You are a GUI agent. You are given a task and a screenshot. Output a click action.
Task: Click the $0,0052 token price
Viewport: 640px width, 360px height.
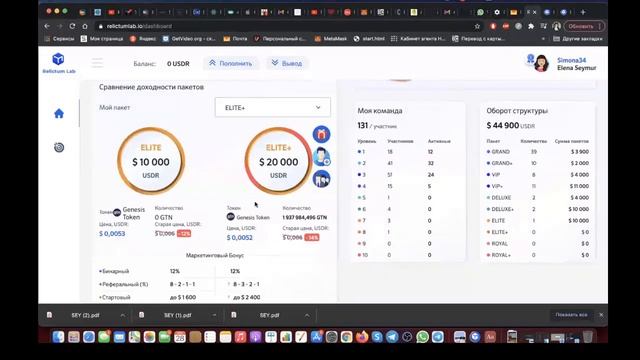click(x=240, y=238)
